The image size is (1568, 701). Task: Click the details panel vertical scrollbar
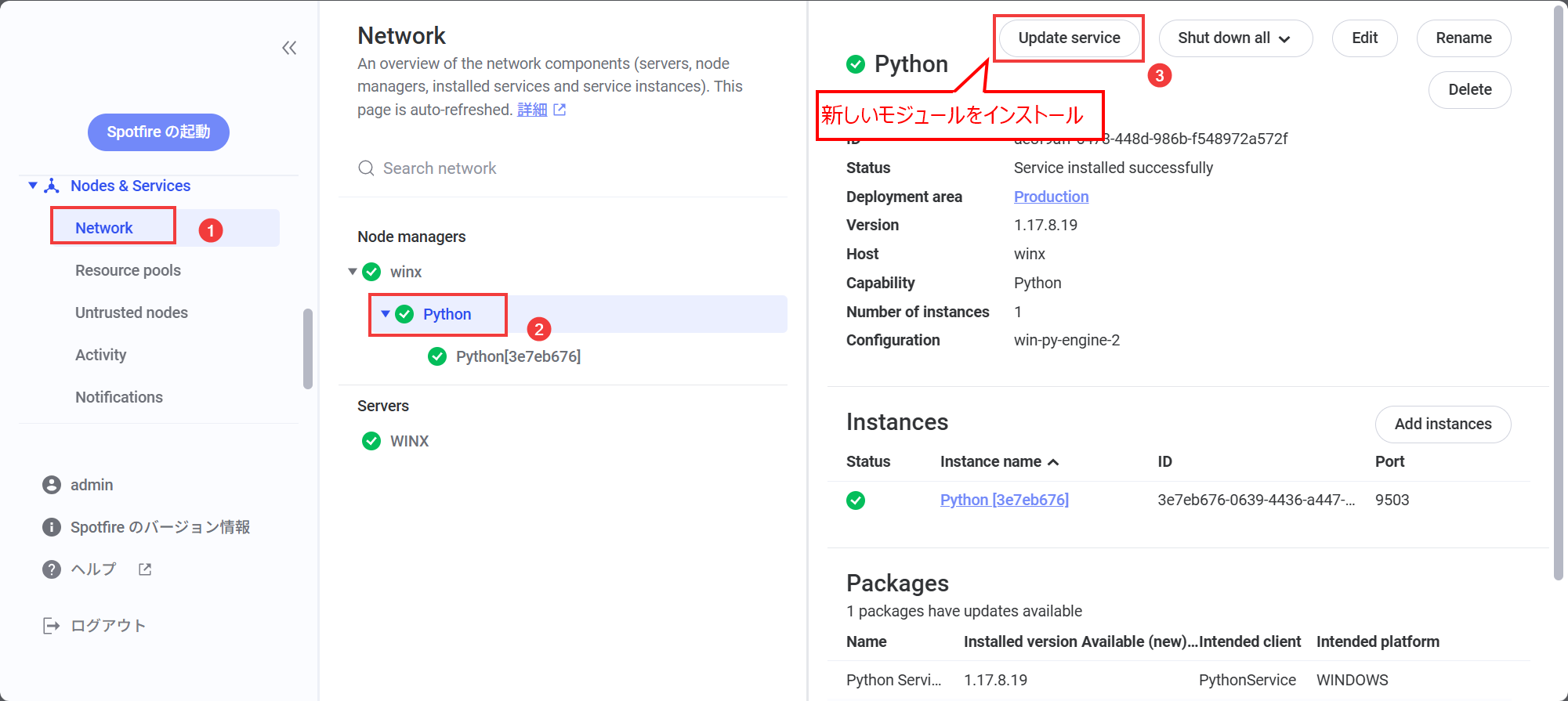pyautogui.click(x=1559, y=293)
